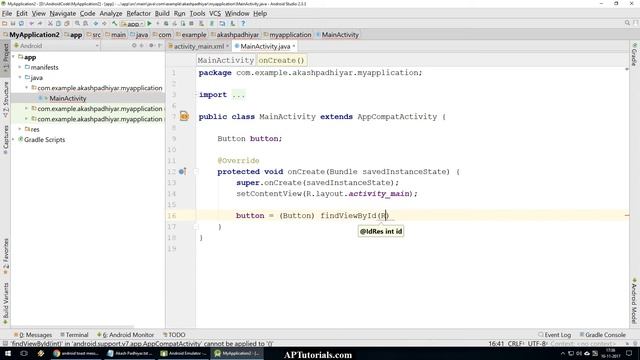Screen dimensions: 640x360
Task: Open the Gradle Console
Action: [602, 335]
